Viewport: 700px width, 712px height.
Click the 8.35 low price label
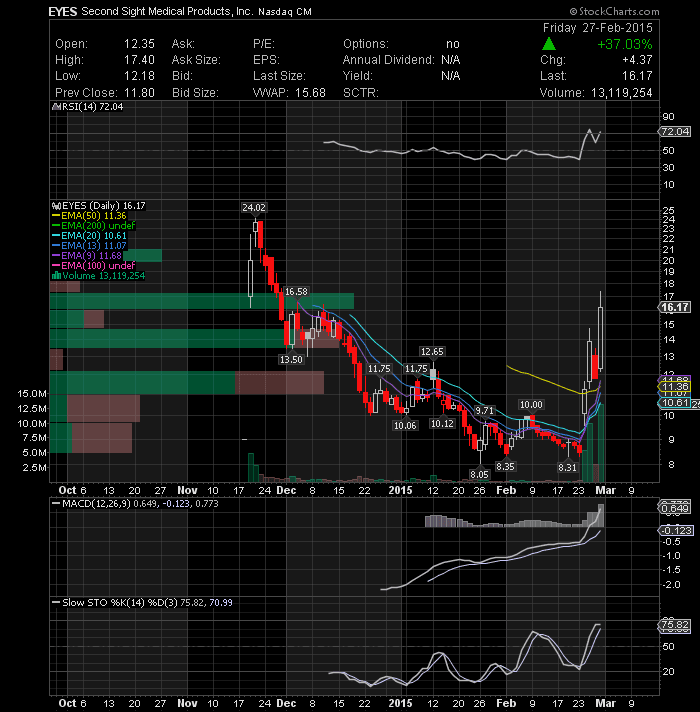[x=505, y=466]
